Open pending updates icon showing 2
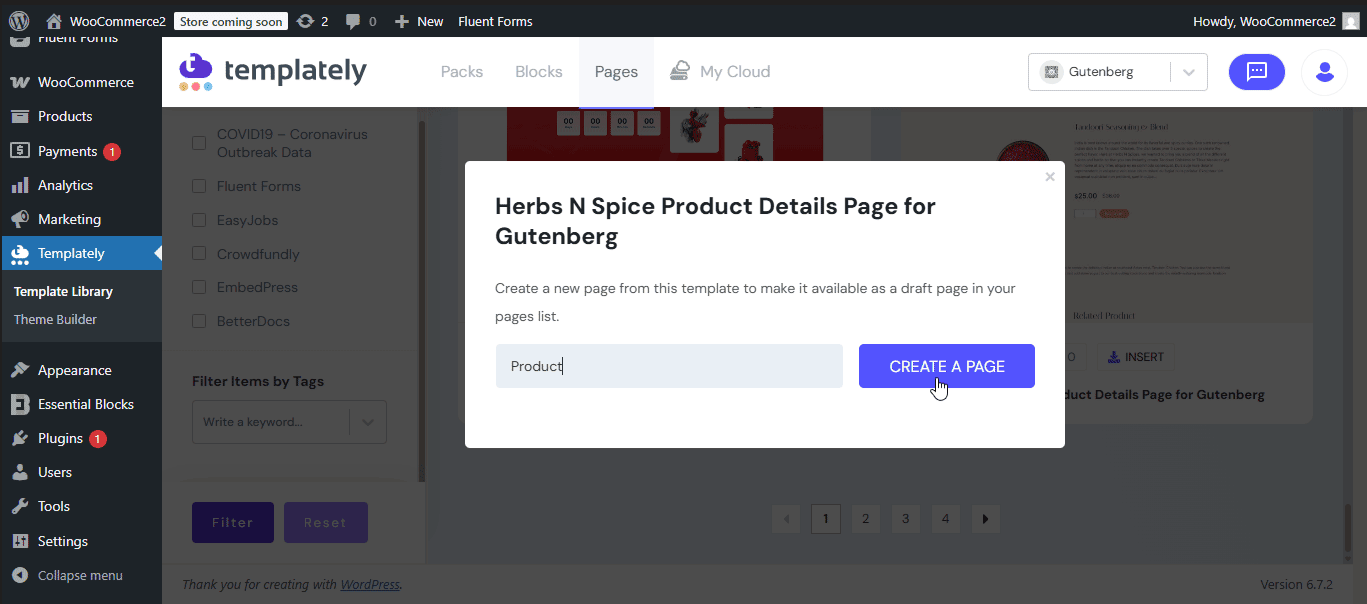 tap(312, 21)
